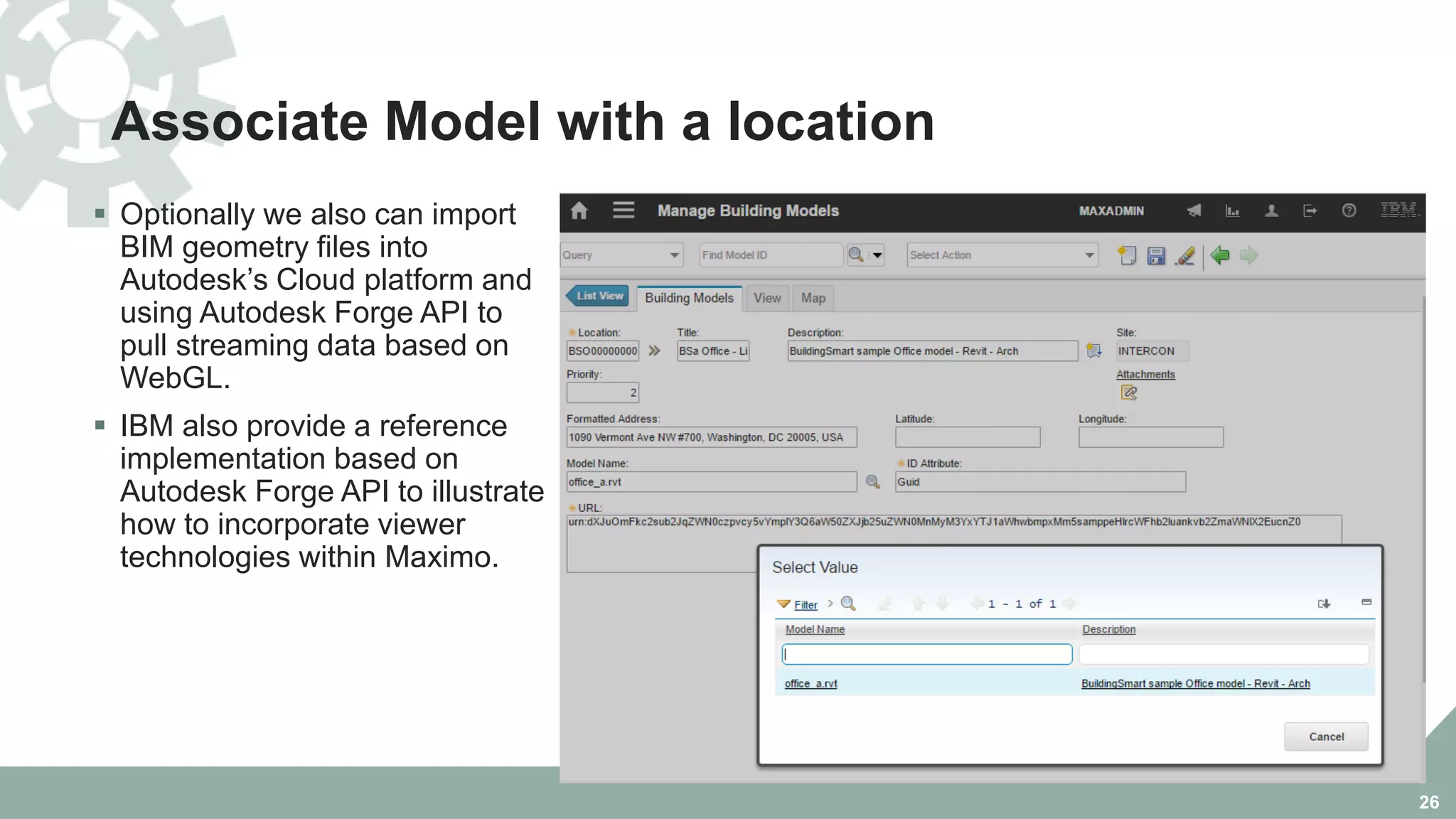The height and width of the screenshot is (819, 1456).
Task: Click the Formatted Address field
Action: point(712,437)
